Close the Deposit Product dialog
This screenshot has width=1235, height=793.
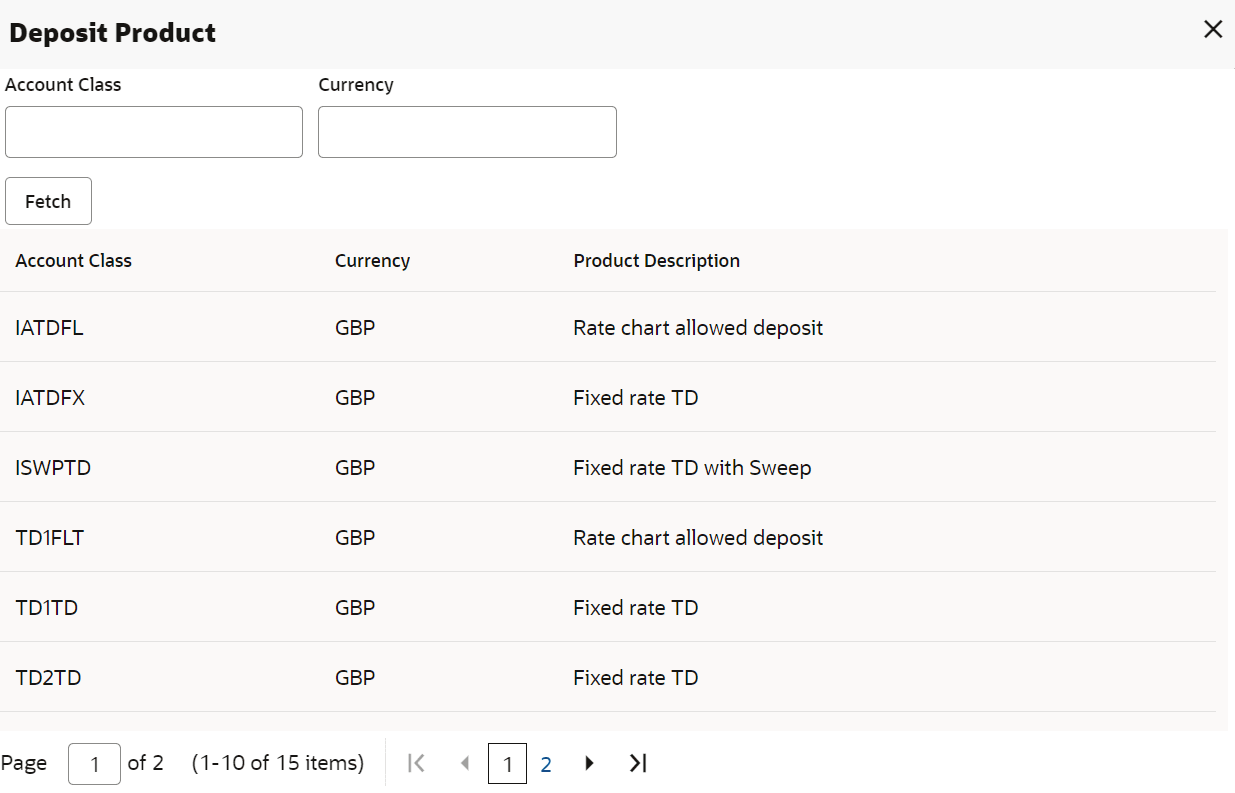tap(1213, 30)
